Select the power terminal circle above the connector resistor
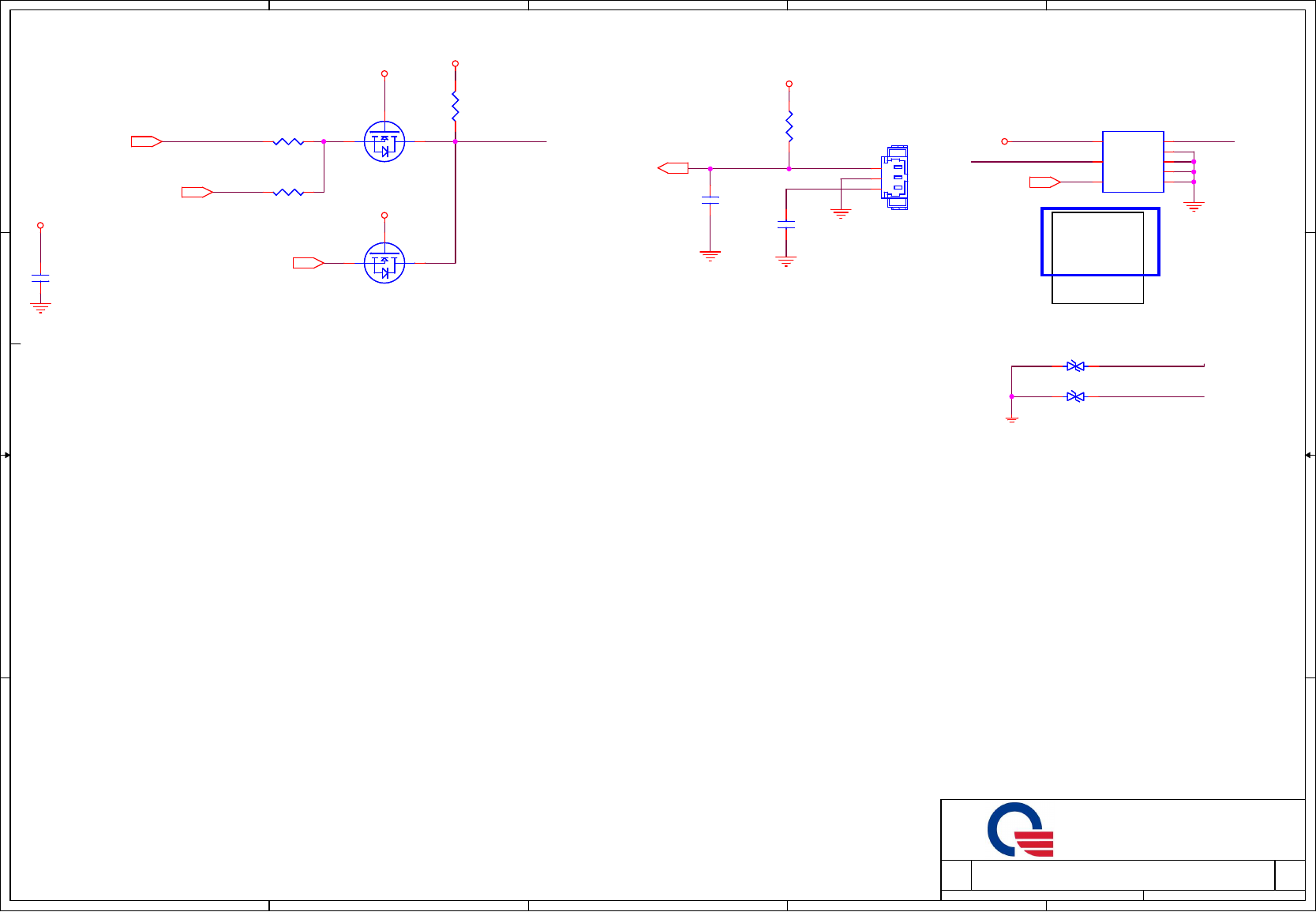The image size is (1316, 912). (789, 84)
